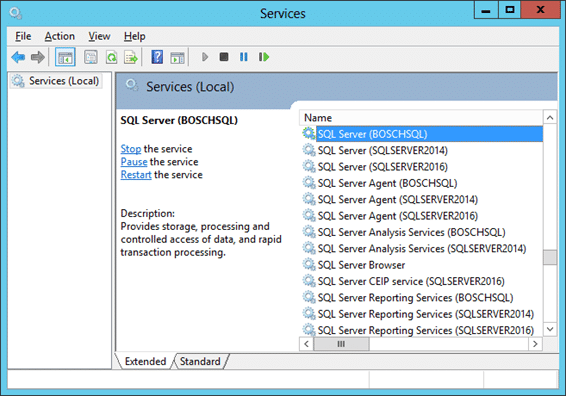This screenshot has height=396, width=566.
Task: Switch to the Extended tab
Action: (145, 361)
